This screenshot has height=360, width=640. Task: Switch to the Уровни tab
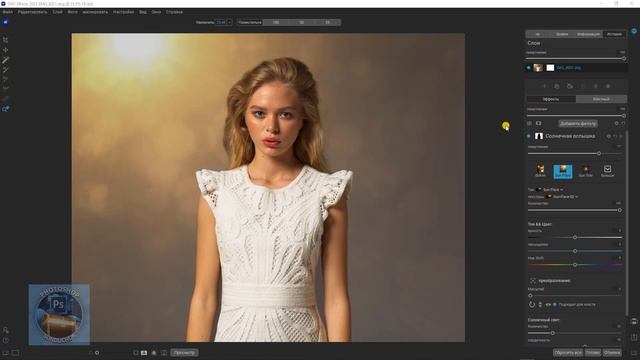point(562,34)
